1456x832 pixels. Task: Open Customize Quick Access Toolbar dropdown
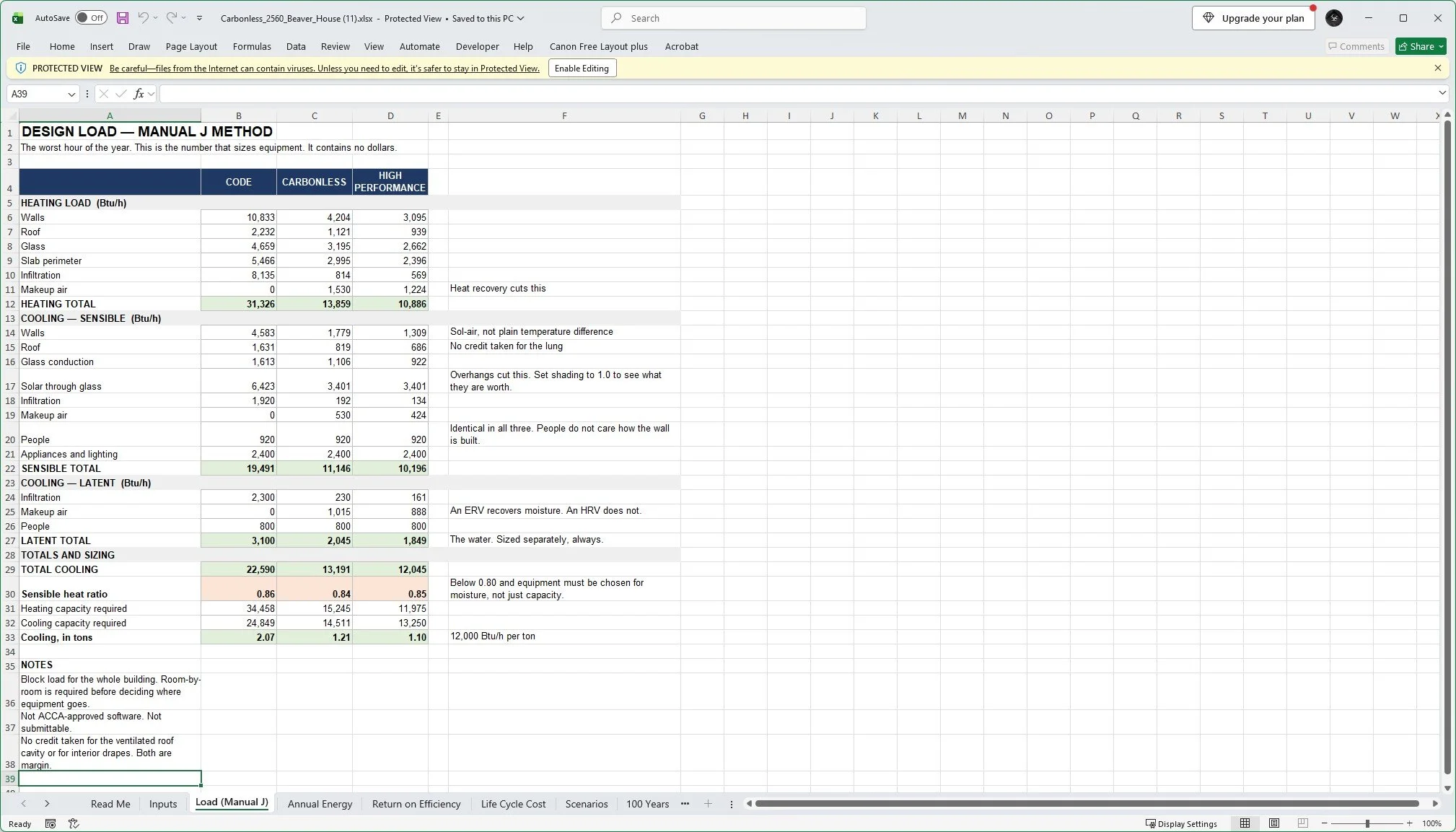coord(200,18)
